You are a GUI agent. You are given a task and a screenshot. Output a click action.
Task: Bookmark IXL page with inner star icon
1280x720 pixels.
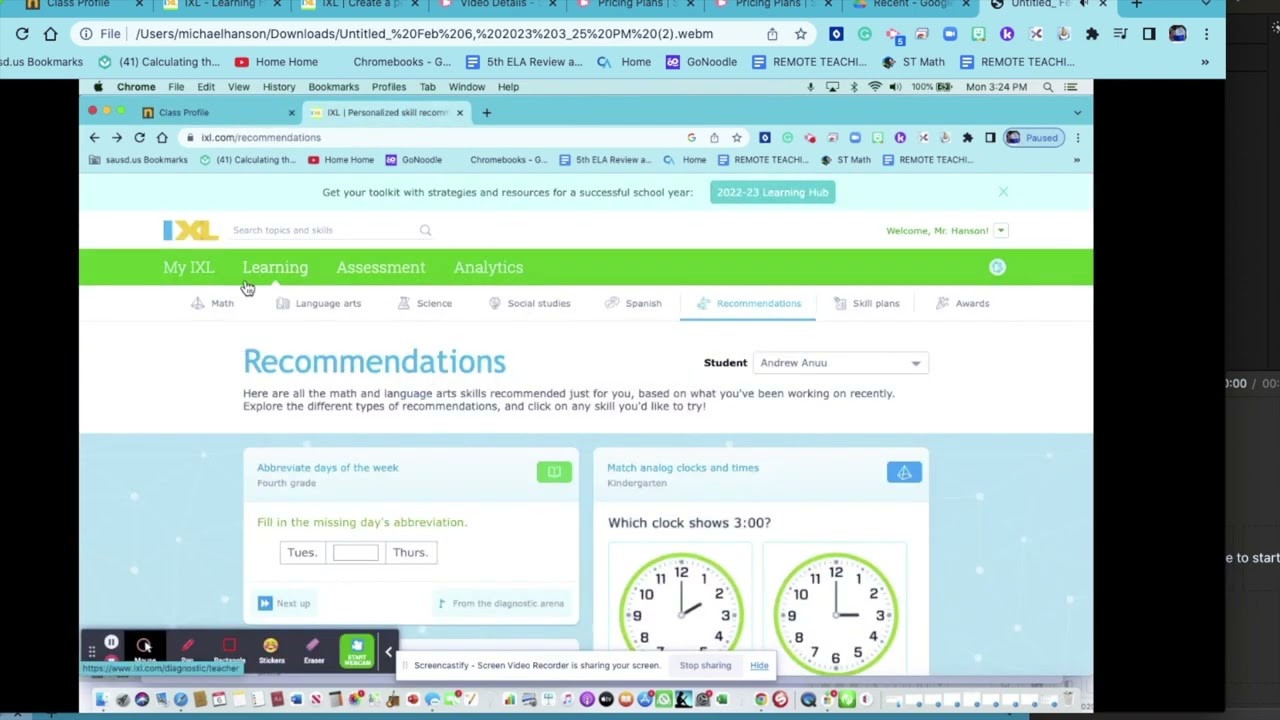coord(736,137)
